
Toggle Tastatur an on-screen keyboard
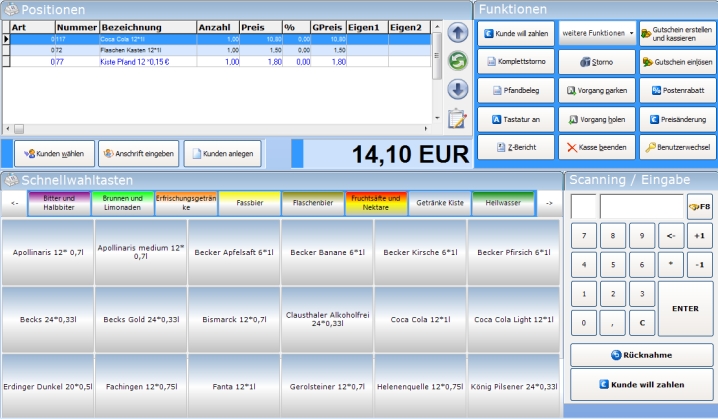[x=515, y=119]
